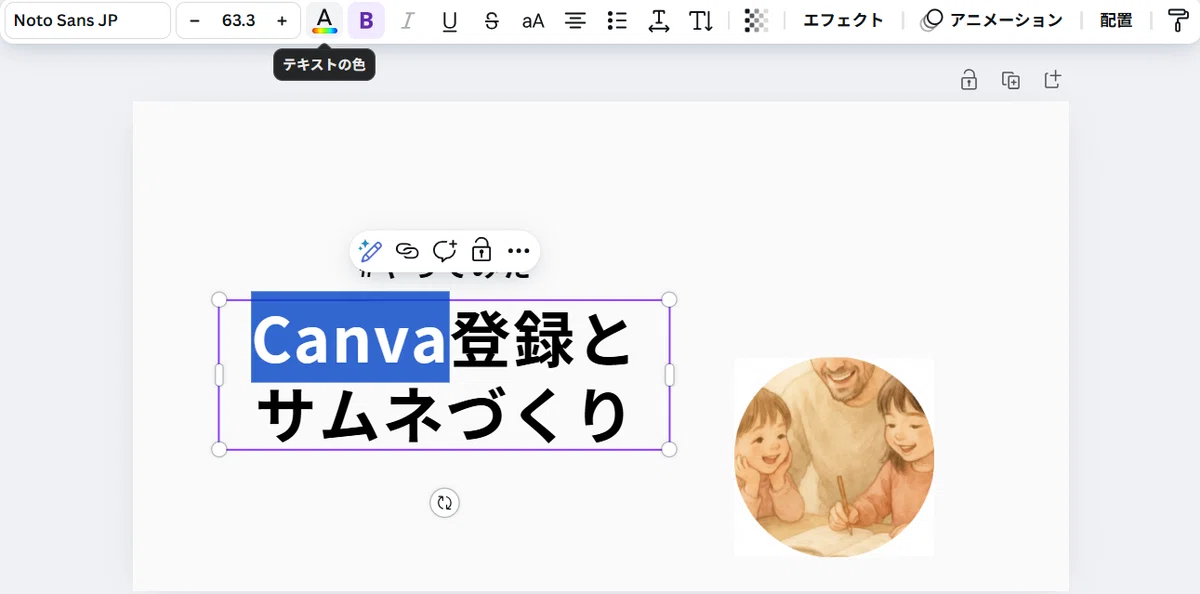The height and width of the screenshot is (594, 1200).
Task: Click the rotate handle below the text box
Action: [x=444, y=502]
